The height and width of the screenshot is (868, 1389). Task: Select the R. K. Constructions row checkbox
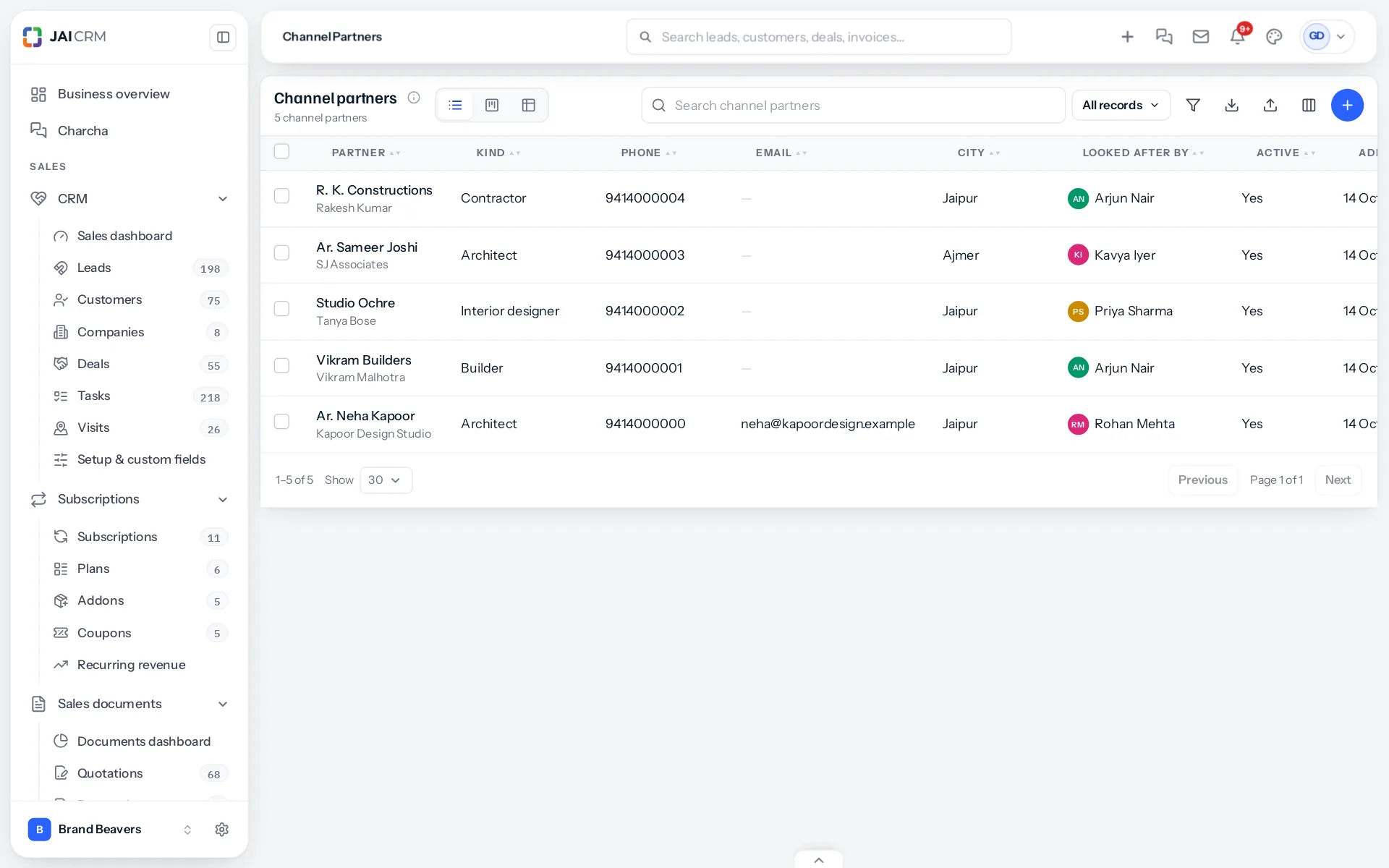pyautogui.click(x=282, y=197)
